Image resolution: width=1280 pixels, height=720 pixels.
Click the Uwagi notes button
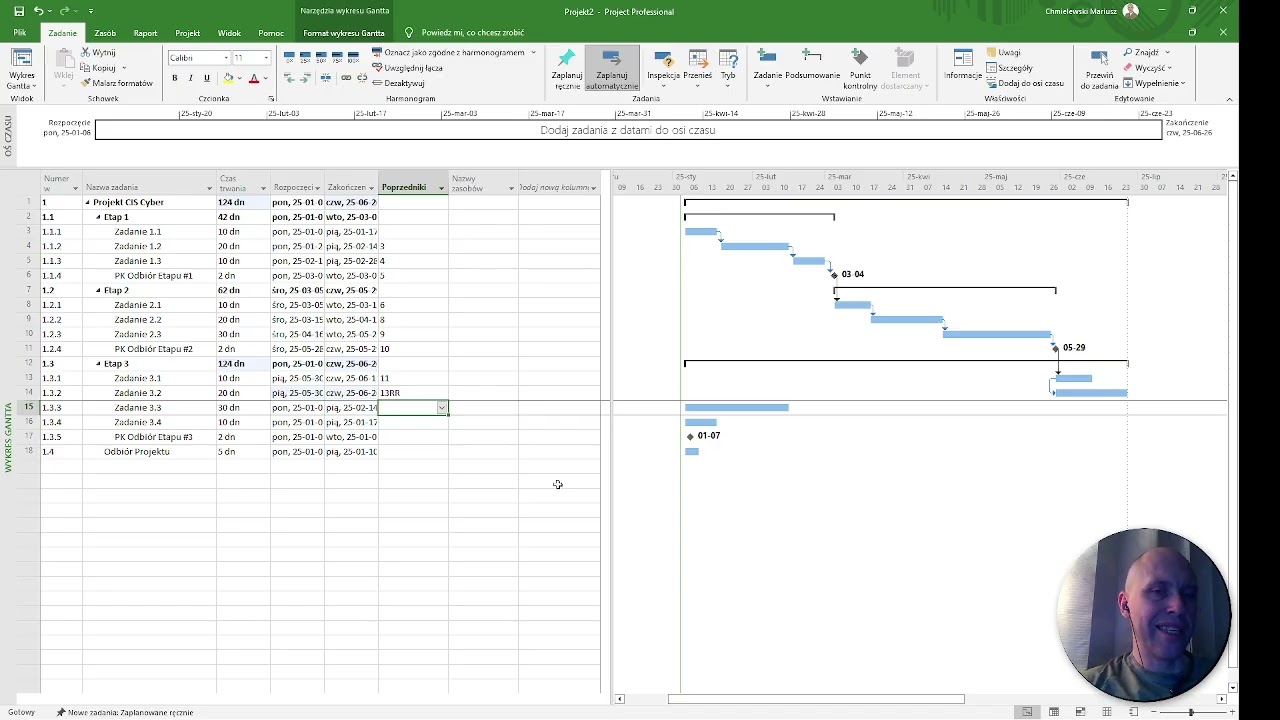point(1003,52)
